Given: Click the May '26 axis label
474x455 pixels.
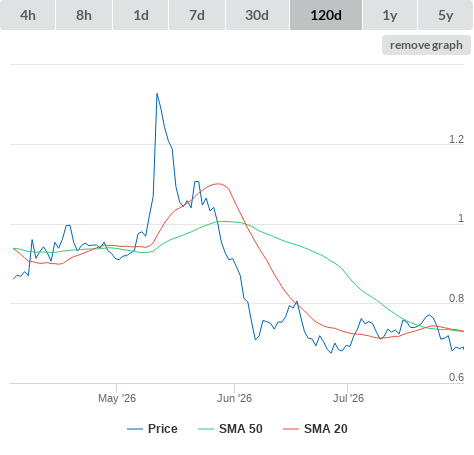Looking at the screenshot, I should point(117,398).
